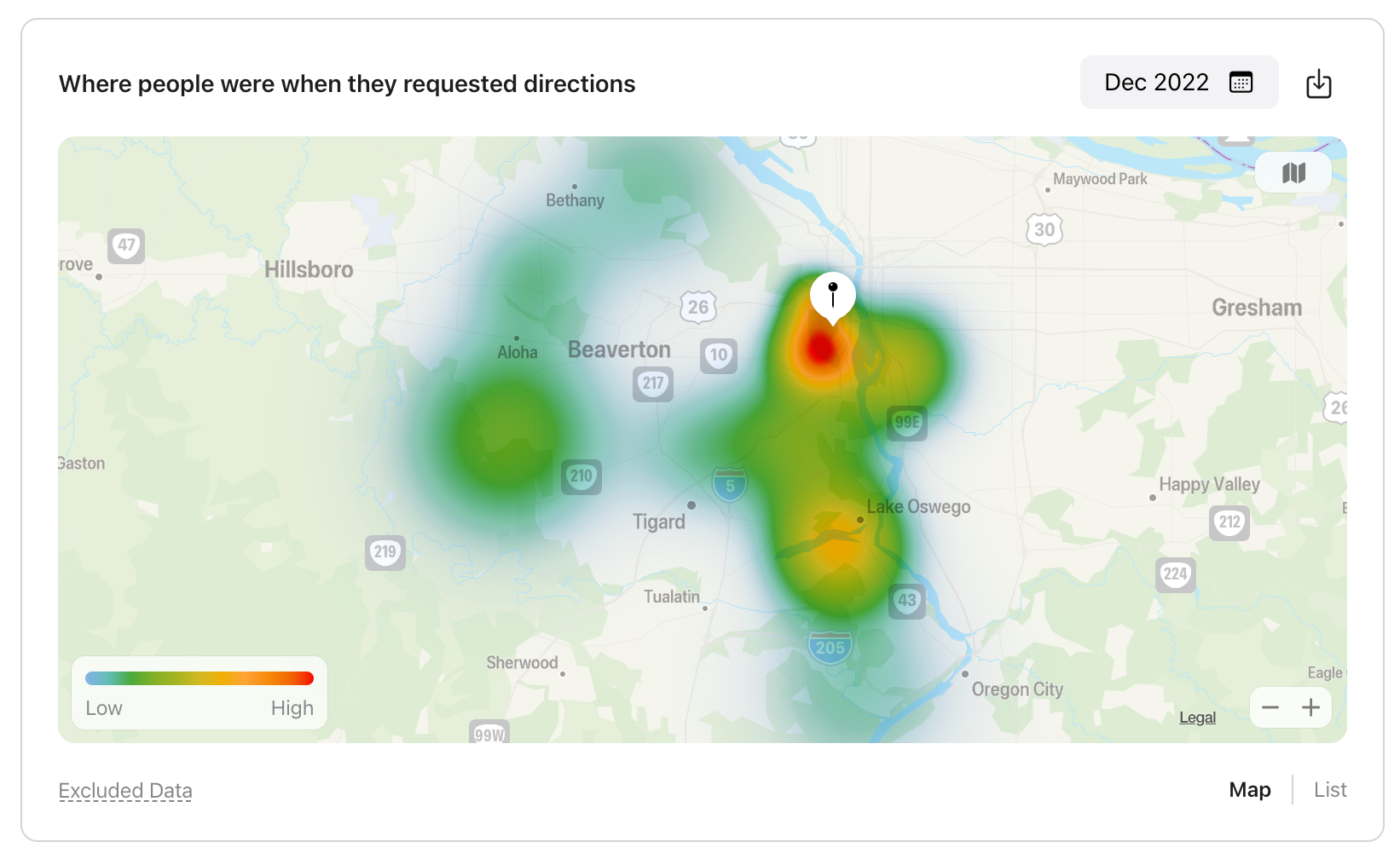Click the red hotspot on heatmap

(820, 349)
